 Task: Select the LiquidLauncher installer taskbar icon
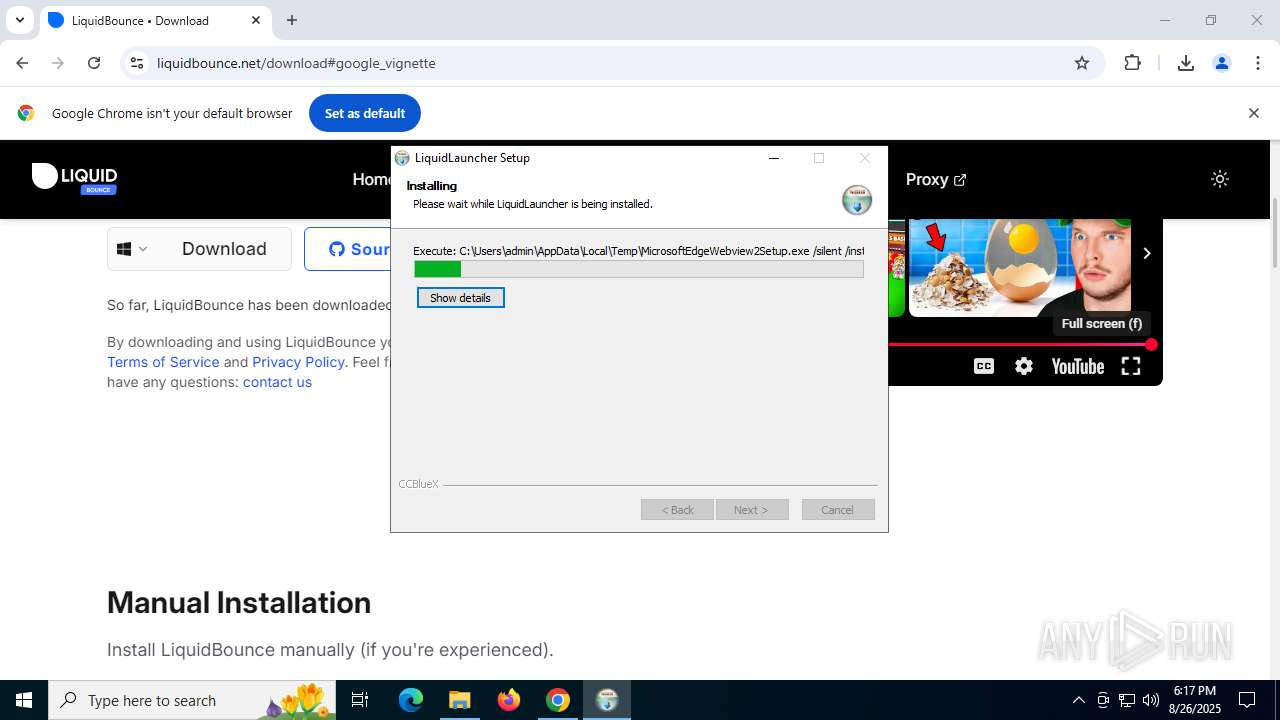tap(607, 700)
